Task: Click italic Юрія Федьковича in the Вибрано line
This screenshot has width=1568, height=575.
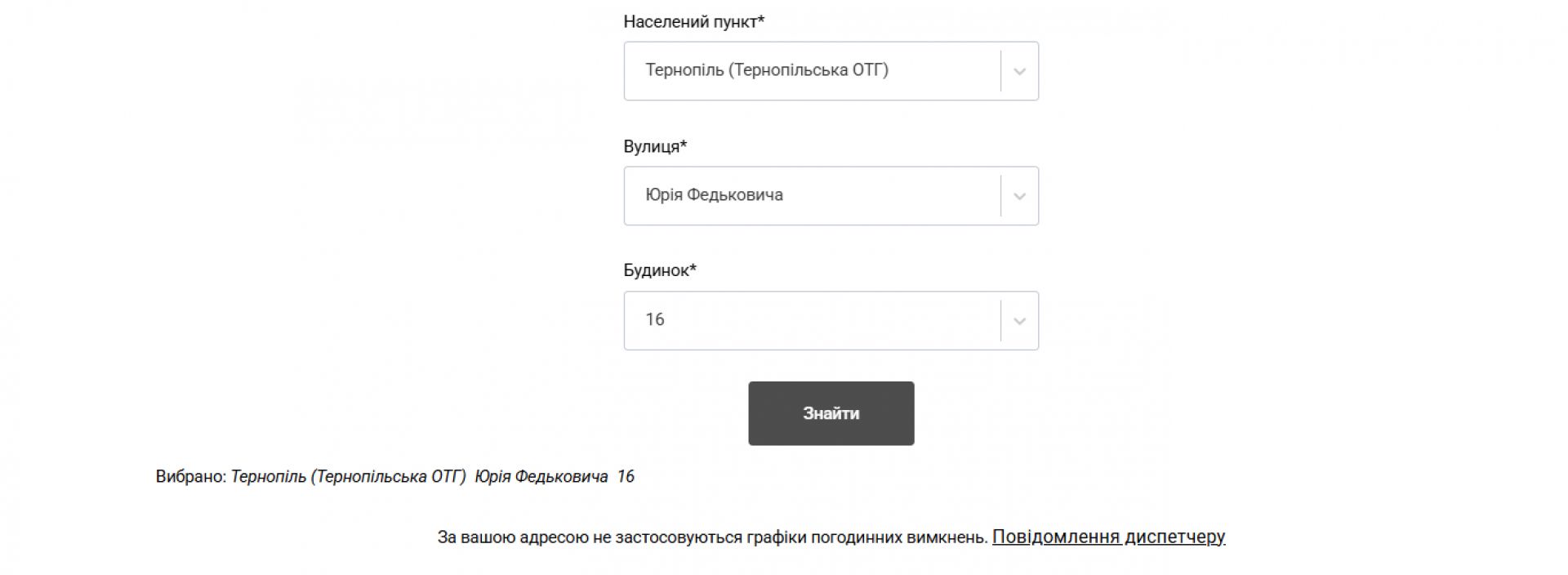Action: pos(541,477)
